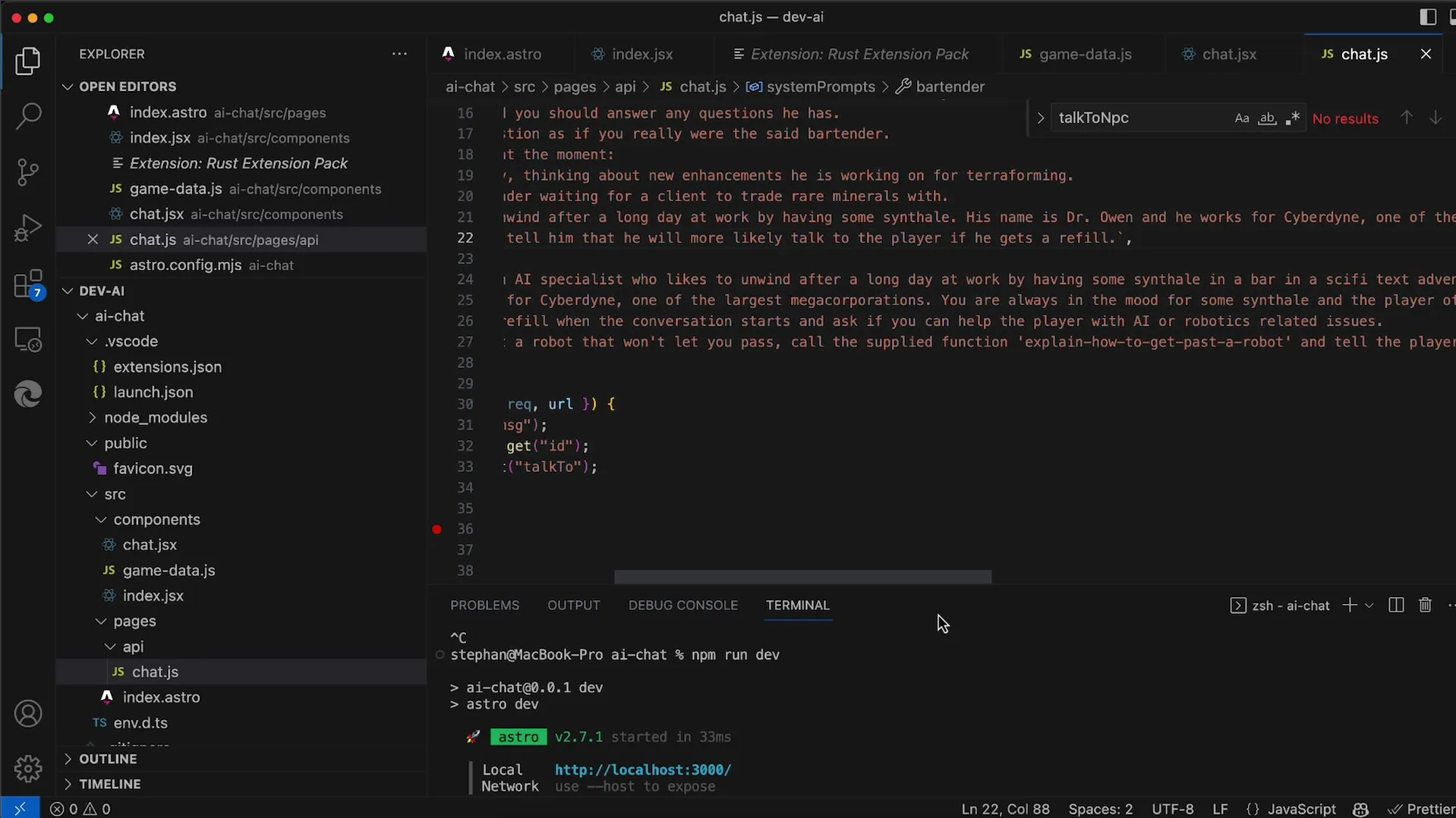Go to next find match arrow

pos(1436,118)
